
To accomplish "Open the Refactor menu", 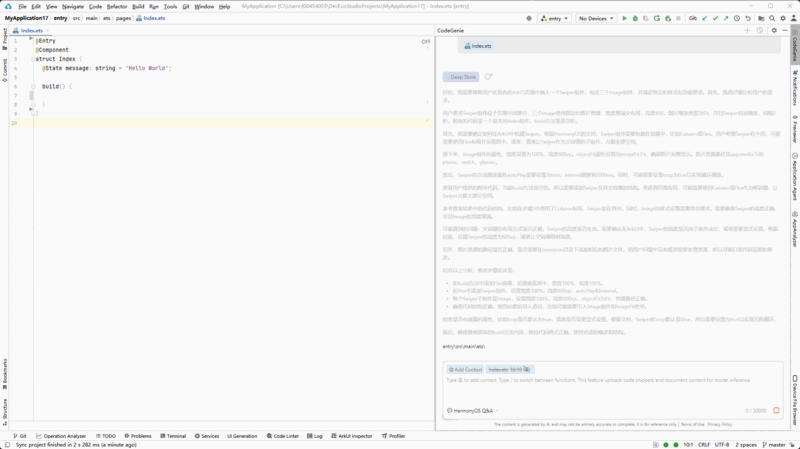I will 117,6.
